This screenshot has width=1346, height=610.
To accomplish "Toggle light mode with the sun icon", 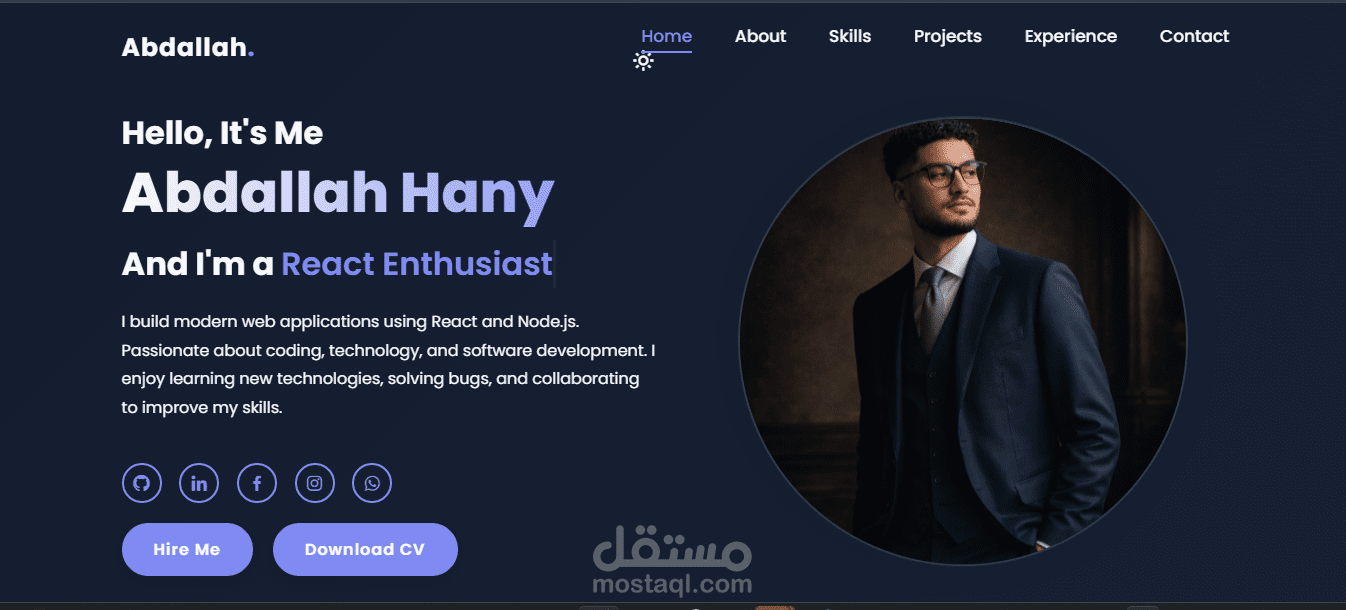I will pyautogui.click(x=643, y=61).
